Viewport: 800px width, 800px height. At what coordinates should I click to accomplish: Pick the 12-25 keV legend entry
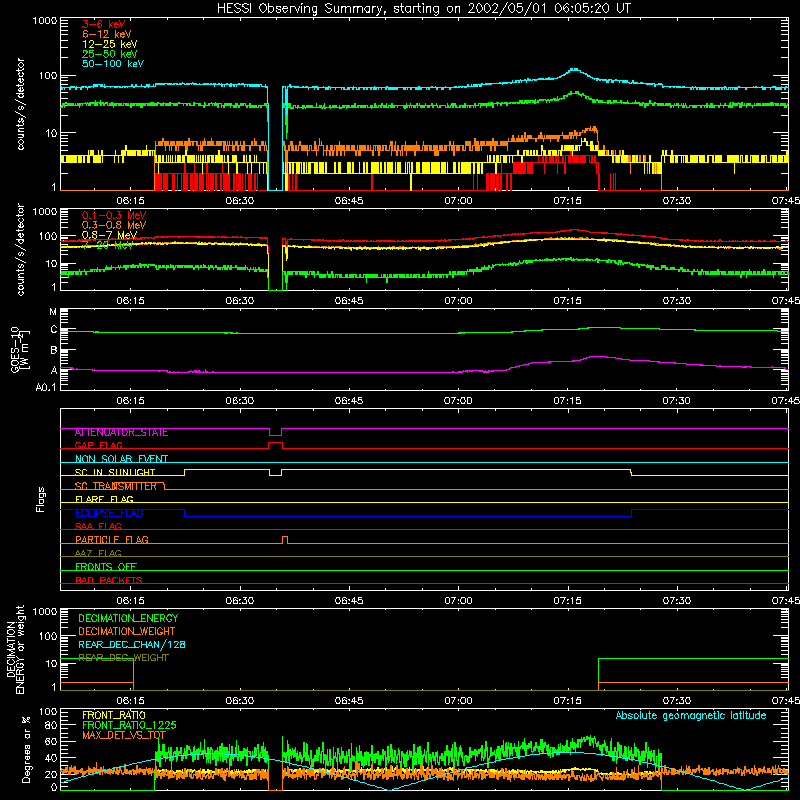[x=109, y=44]
